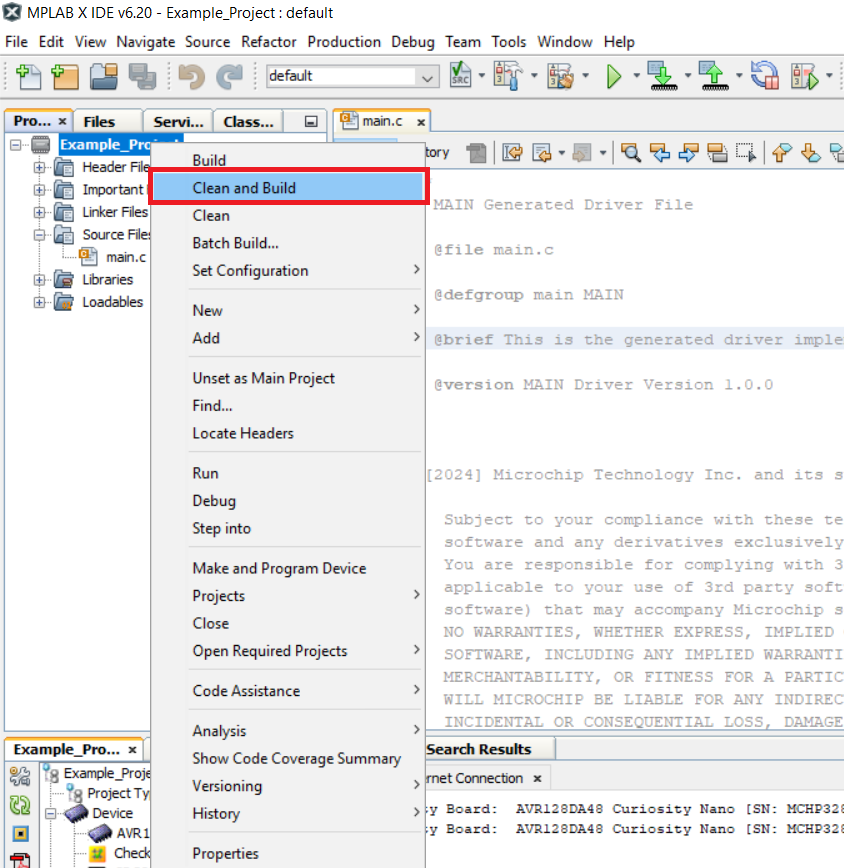The height and width of the screenshot is (868, 844).
Task: Click Find Previous Occurrence editor icon
Action: coord(660,152)
